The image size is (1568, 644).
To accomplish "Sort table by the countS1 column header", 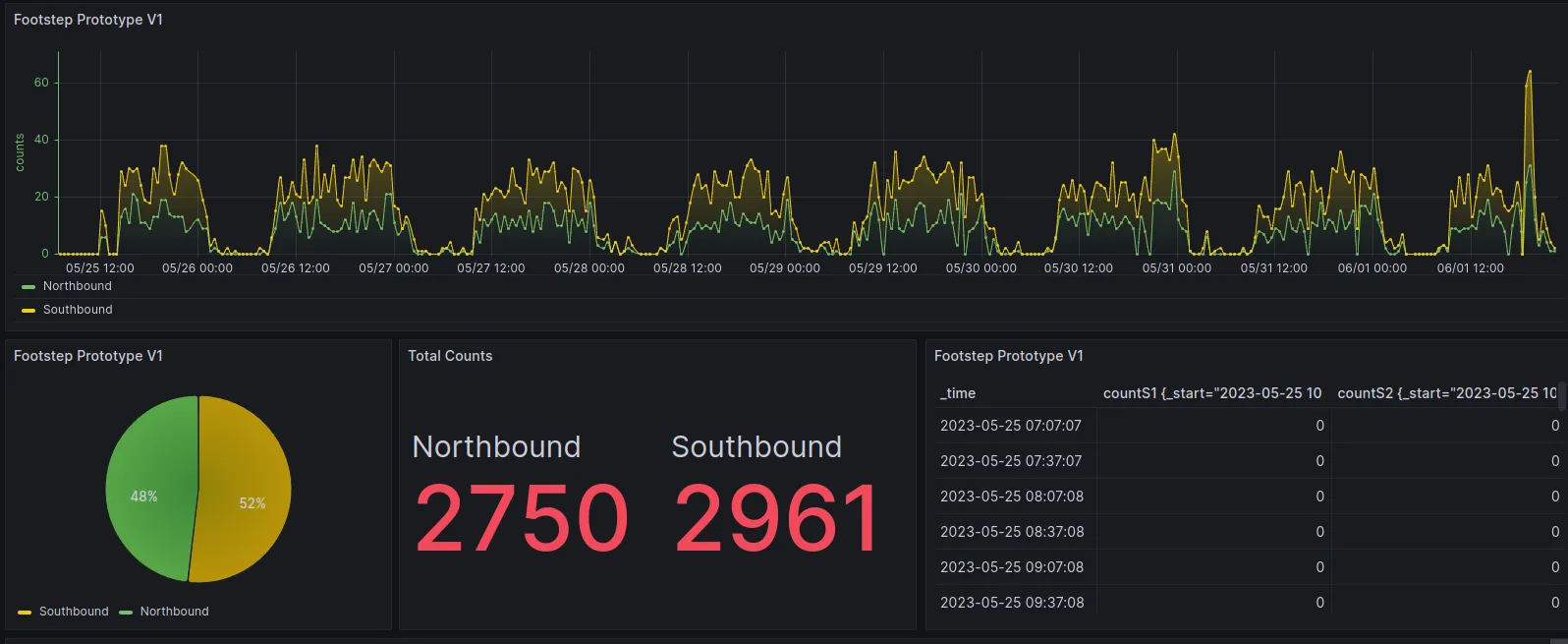I will pos(1212,393).
